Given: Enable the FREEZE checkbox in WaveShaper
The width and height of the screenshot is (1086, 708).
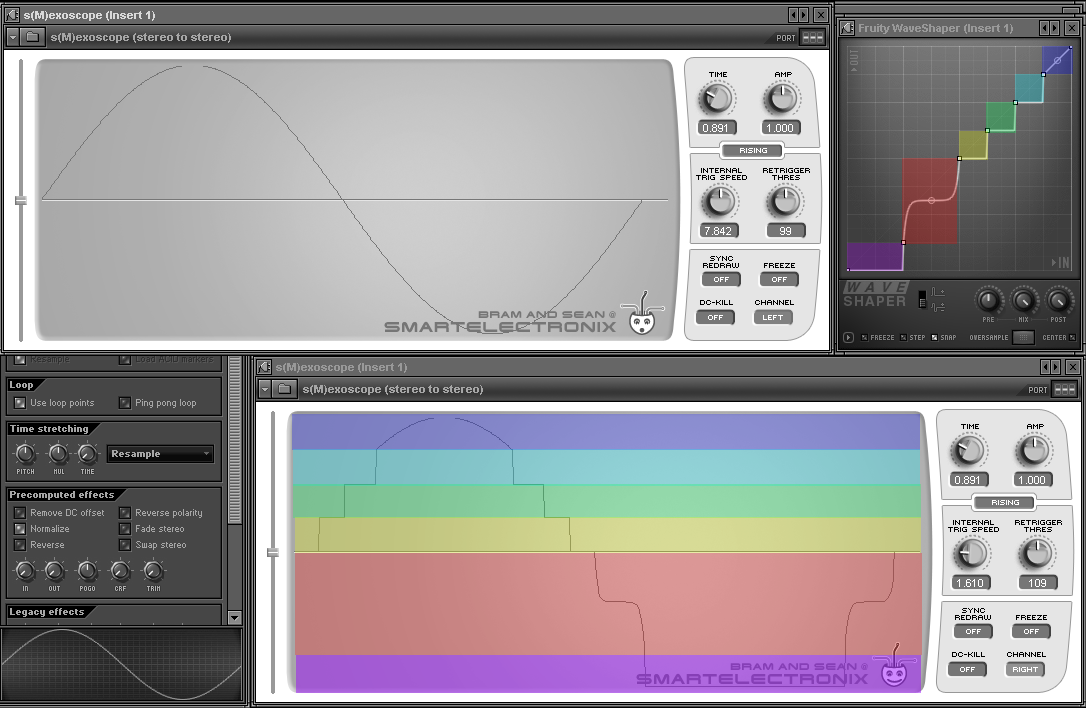Looking at the screenshot, I should pyautogui.click(x=864, y=337).
